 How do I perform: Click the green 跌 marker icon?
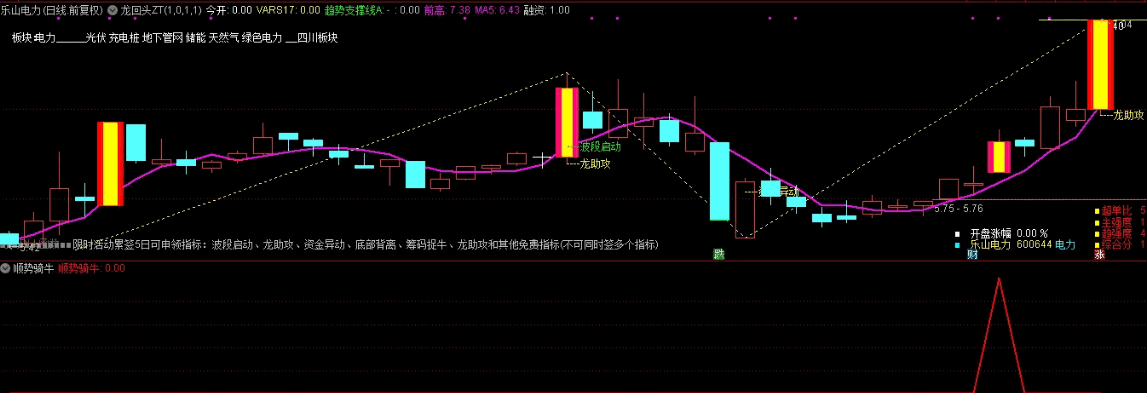coord(719,254)
